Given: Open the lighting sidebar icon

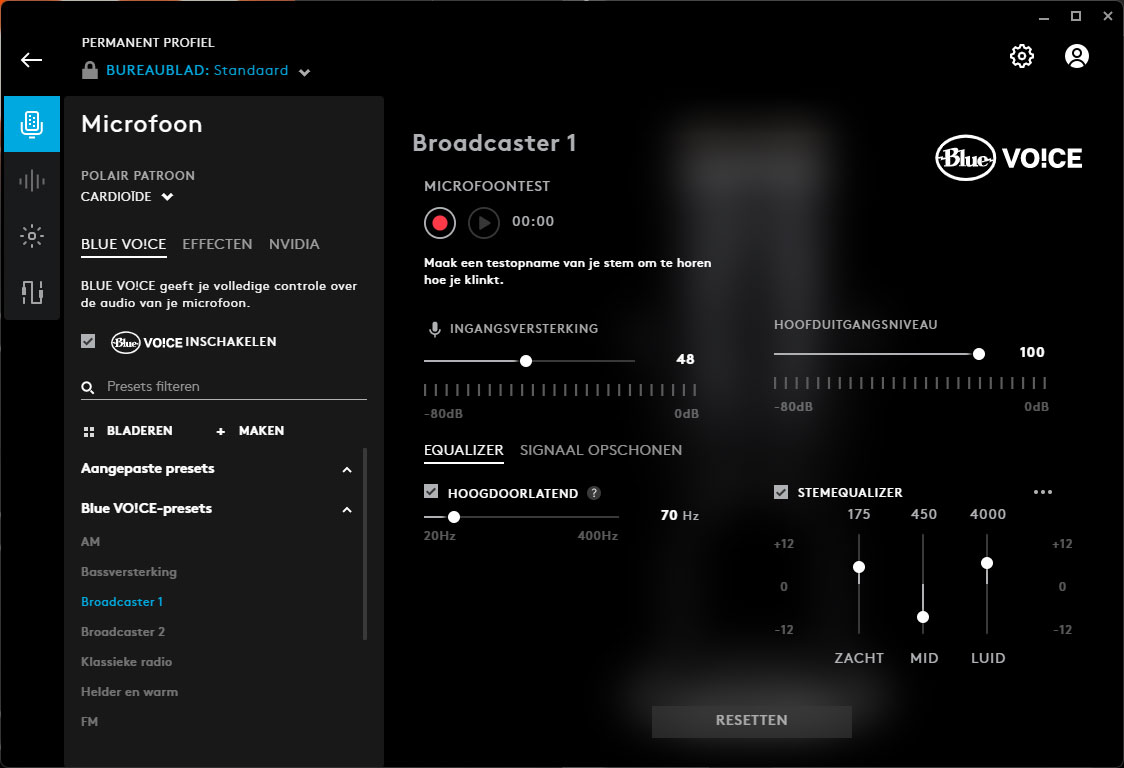Looking at the screenshot, I should click(32, 236).
